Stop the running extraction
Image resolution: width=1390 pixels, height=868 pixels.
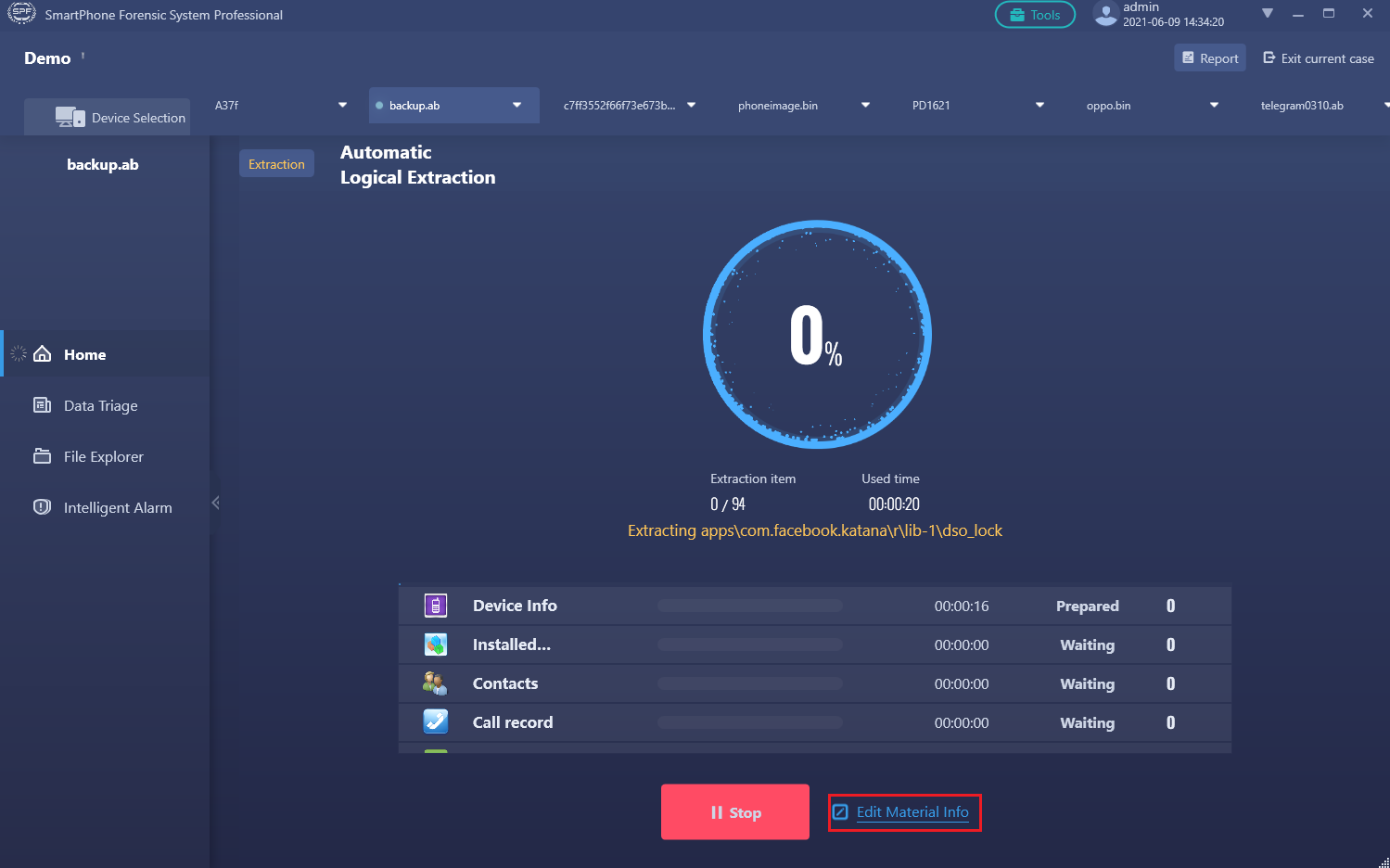[734, 811]
